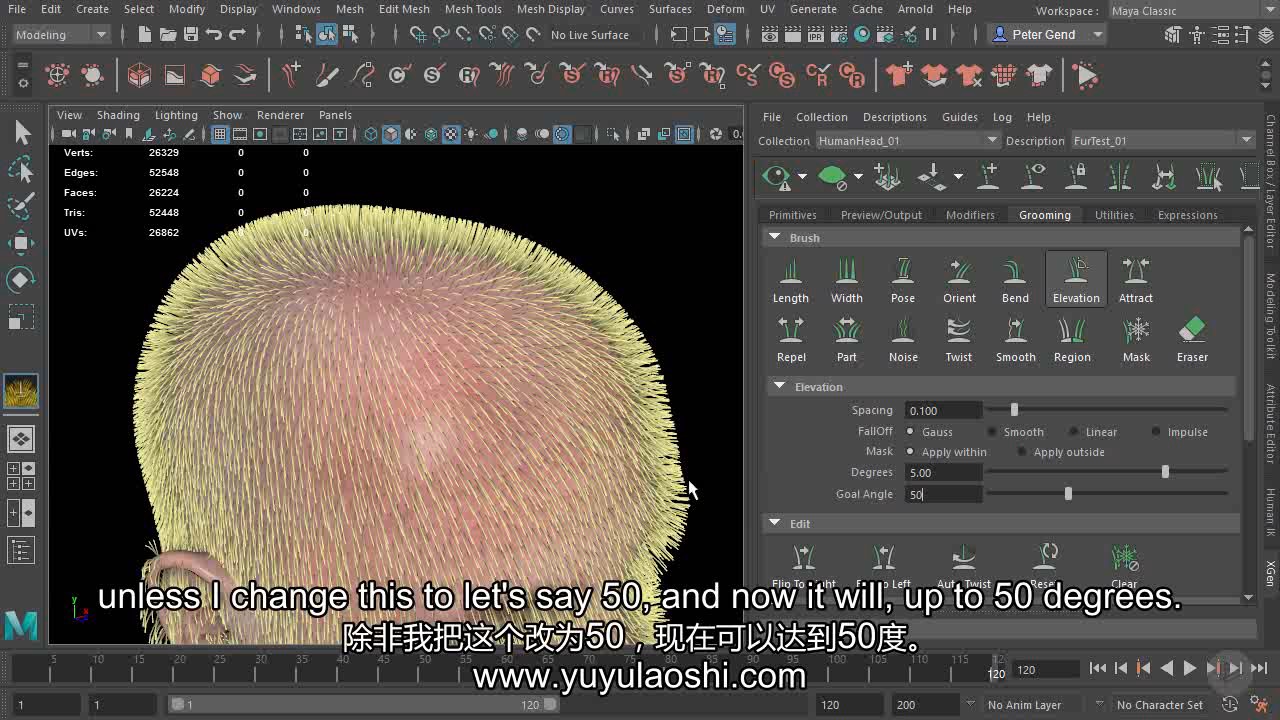Open the Description FurTest_01 dropdown

1162,141
